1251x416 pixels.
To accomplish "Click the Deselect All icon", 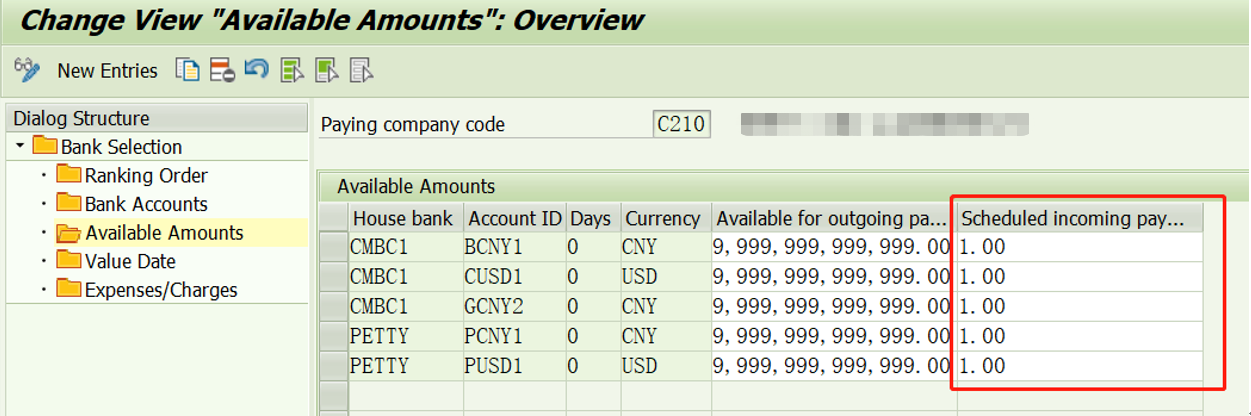I will point(361,69).
